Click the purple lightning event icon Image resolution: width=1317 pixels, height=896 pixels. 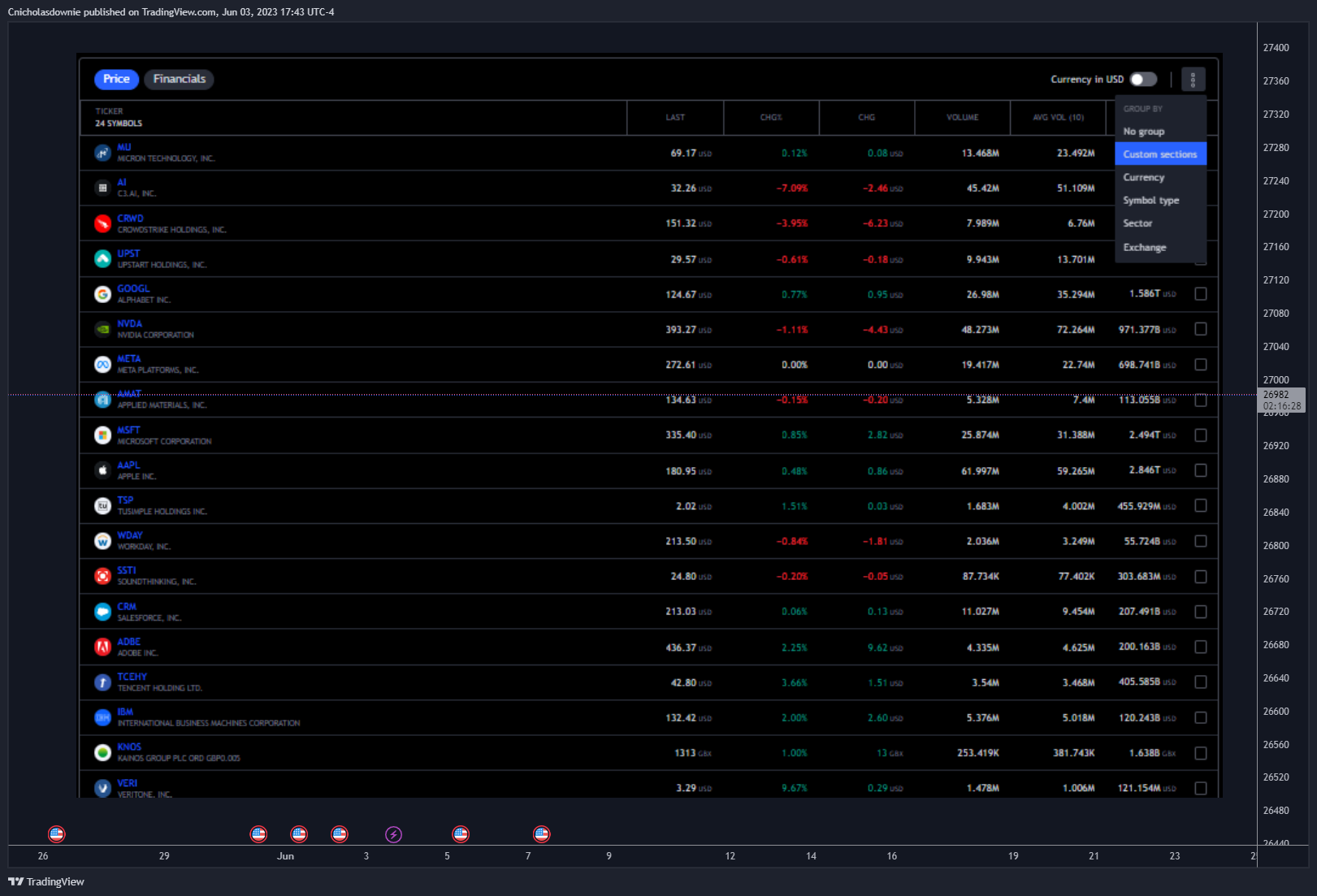point(393,834)
